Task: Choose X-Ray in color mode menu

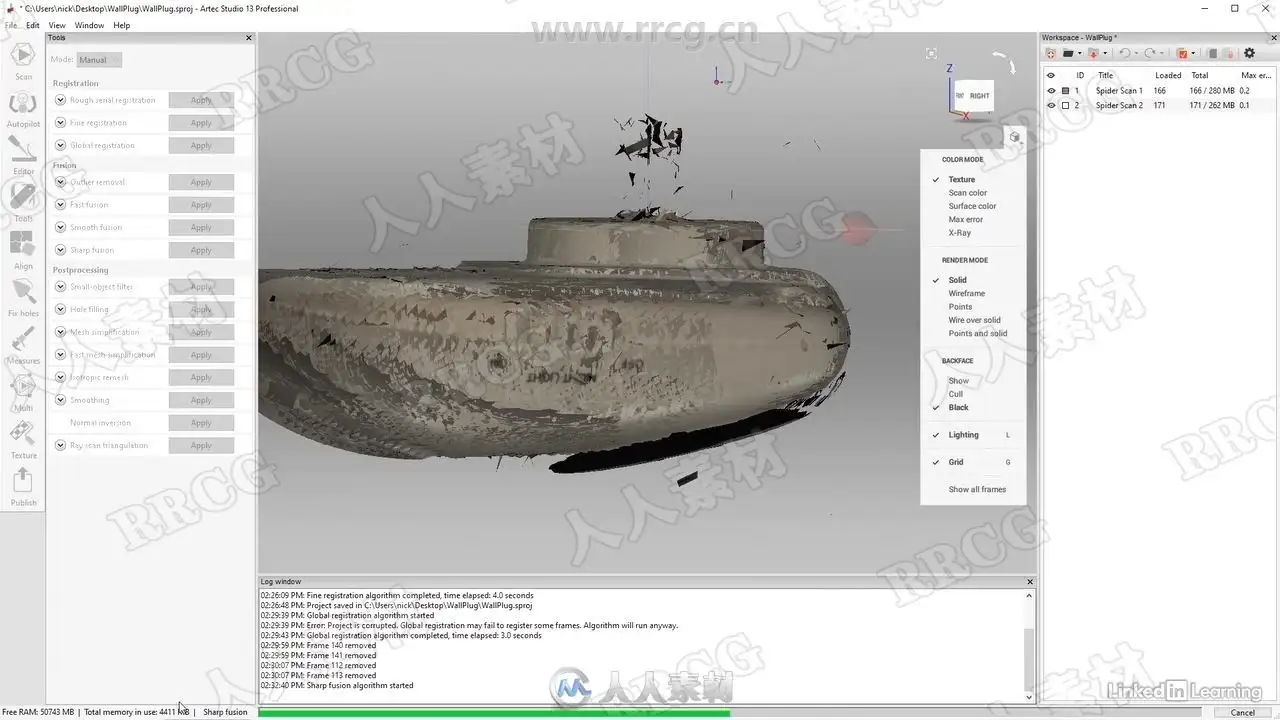Action: click(x=960, y=233)
